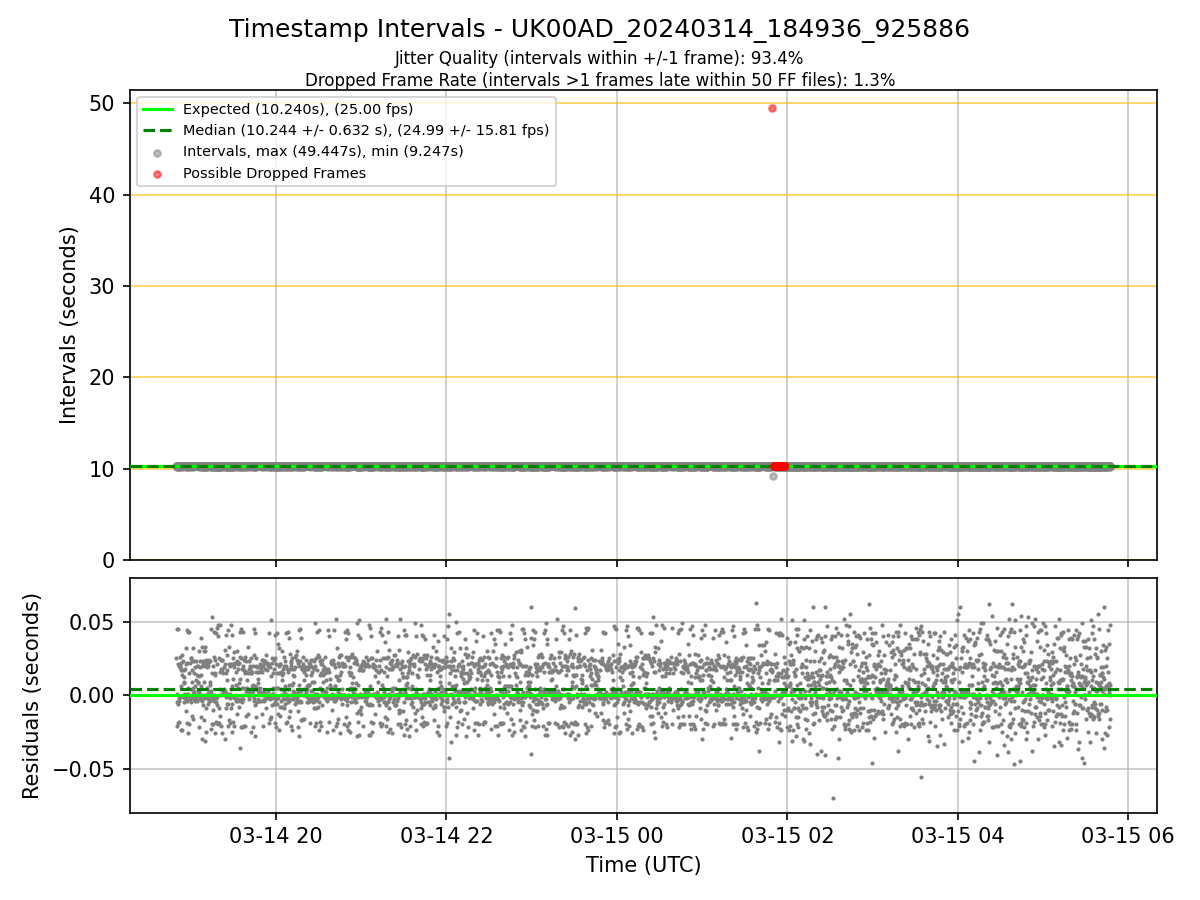Click the plot title 'Timestamp Intervals - UK00AD_20240314_184936_925886'

tap(599, 29)
